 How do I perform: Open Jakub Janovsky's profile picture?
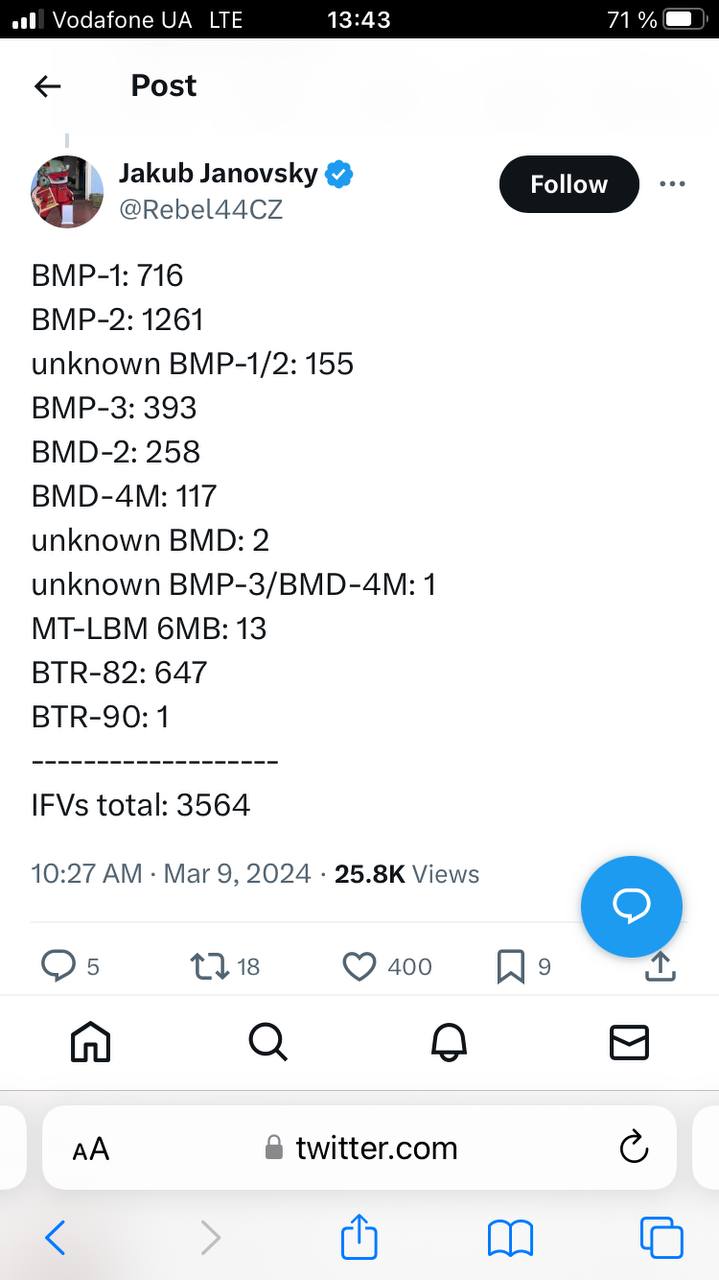[x=68, y=191]
